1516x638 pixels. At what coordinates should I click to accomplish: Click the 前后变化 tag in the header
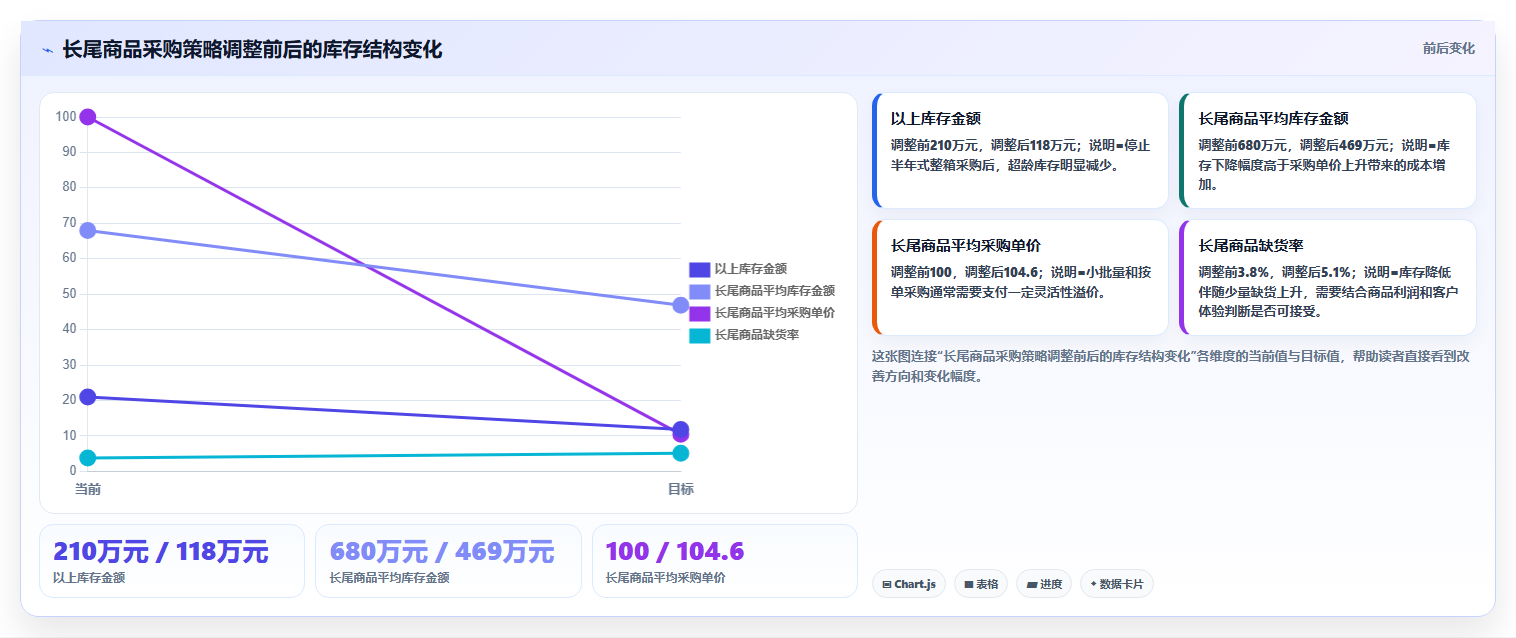coord(1448,49)
